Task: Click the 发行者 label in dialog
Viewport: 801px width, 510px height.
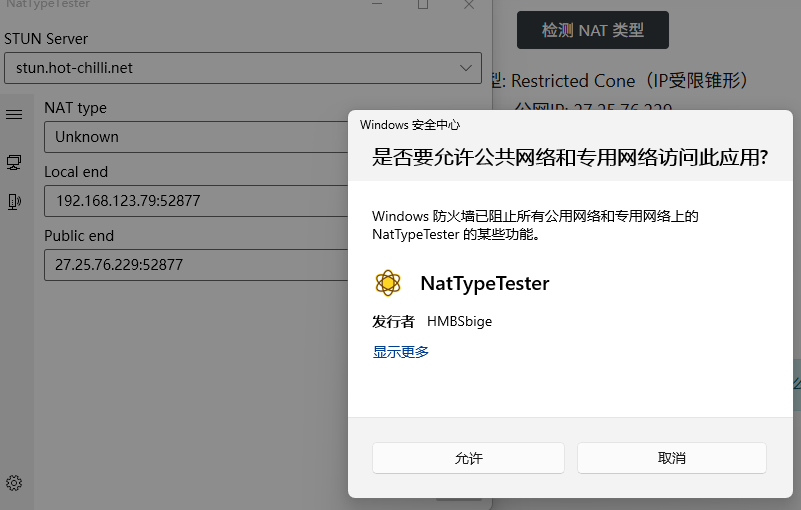Action: [393, 321]
